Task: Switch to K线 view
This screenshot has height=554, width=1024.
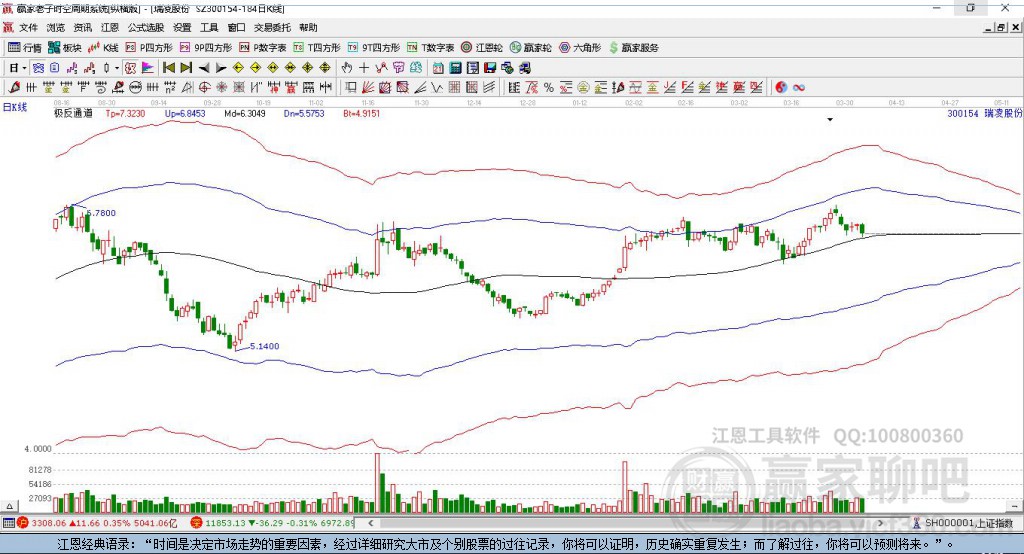Action: pyautogui.click(x=103, y=48)
